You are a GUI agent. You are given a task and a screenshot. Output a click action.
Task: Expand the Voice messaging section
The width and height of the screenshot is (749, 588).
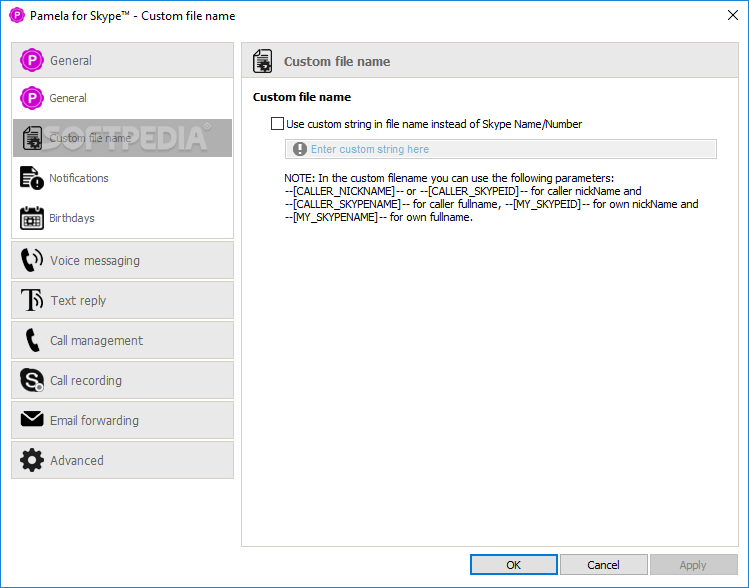point(122,260)
